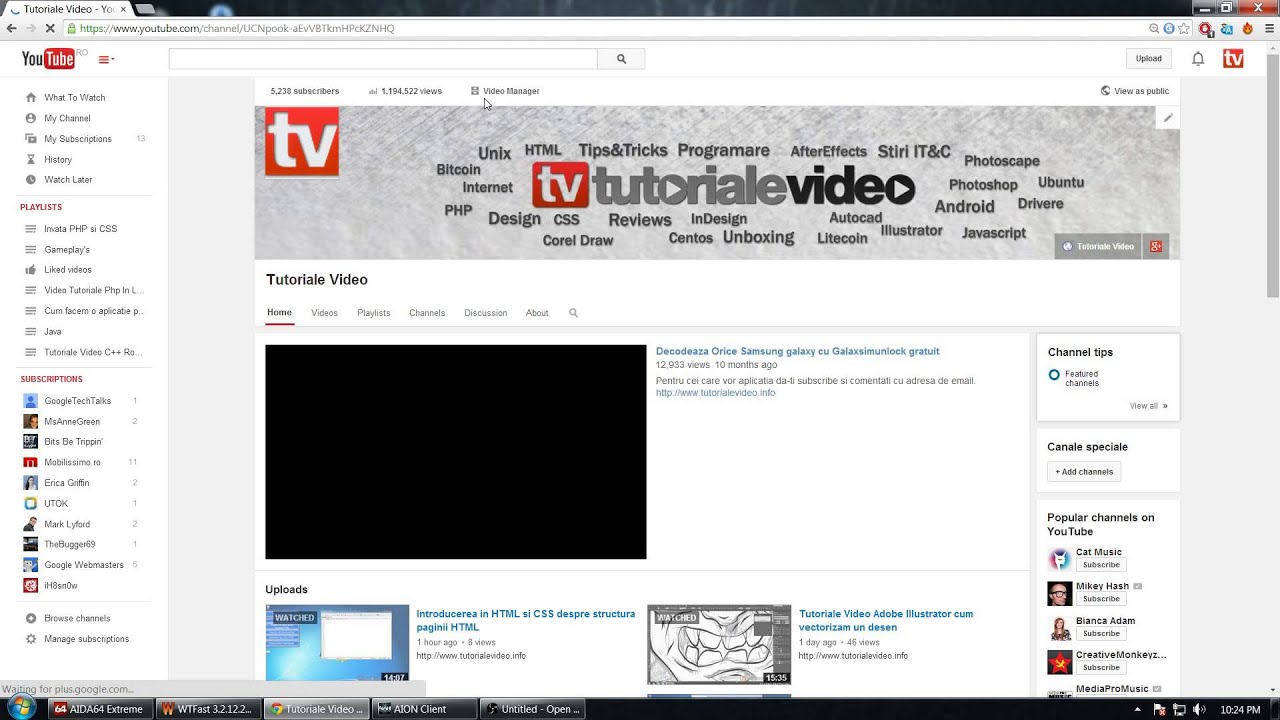Image resolution: width=1280 pixels, height=720 pixels.
Task: Subscribe to Mikey Hash
Action: (1101, 599)
